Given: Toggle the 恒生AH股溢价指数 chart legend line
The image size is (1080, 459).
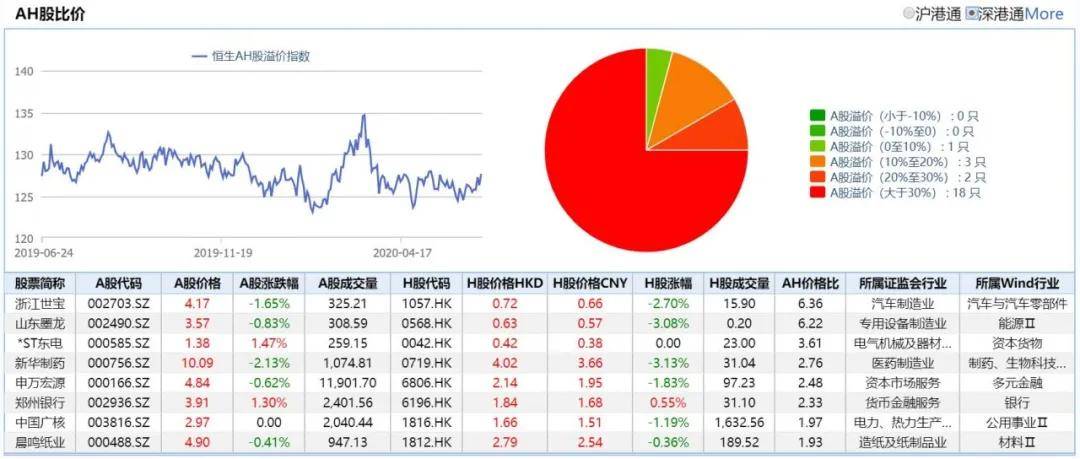Looking at the screenshot, I should coord(251,57).
